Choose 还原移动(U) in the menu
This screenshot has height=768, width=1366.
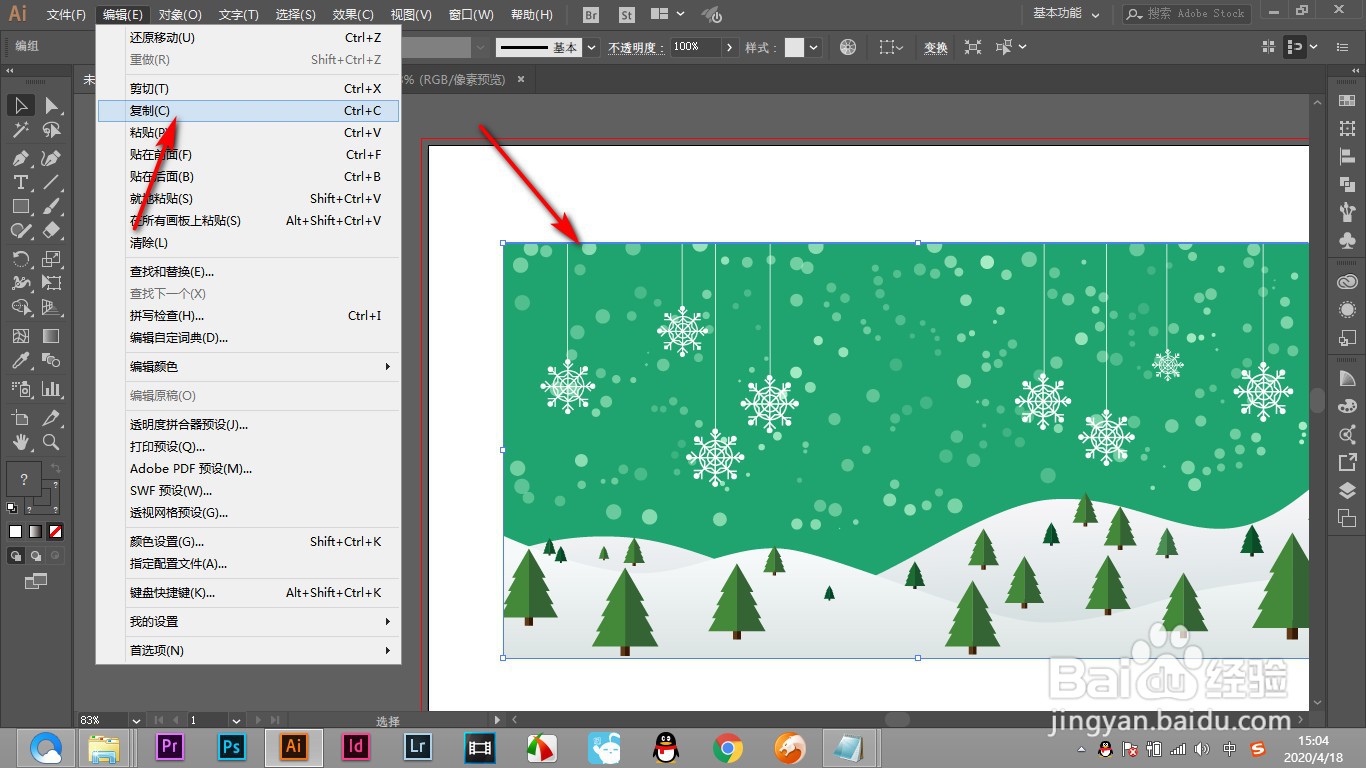248,38
